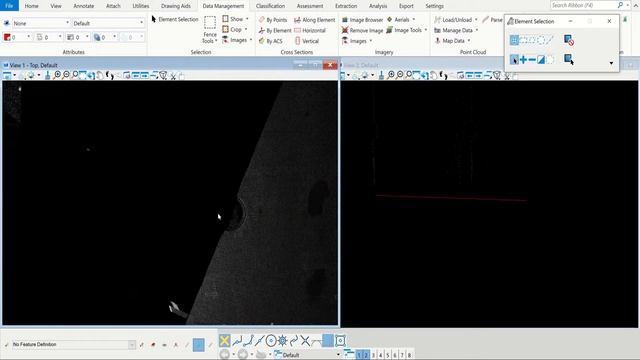Expand the Aerials dropdown

pos(401,19)
